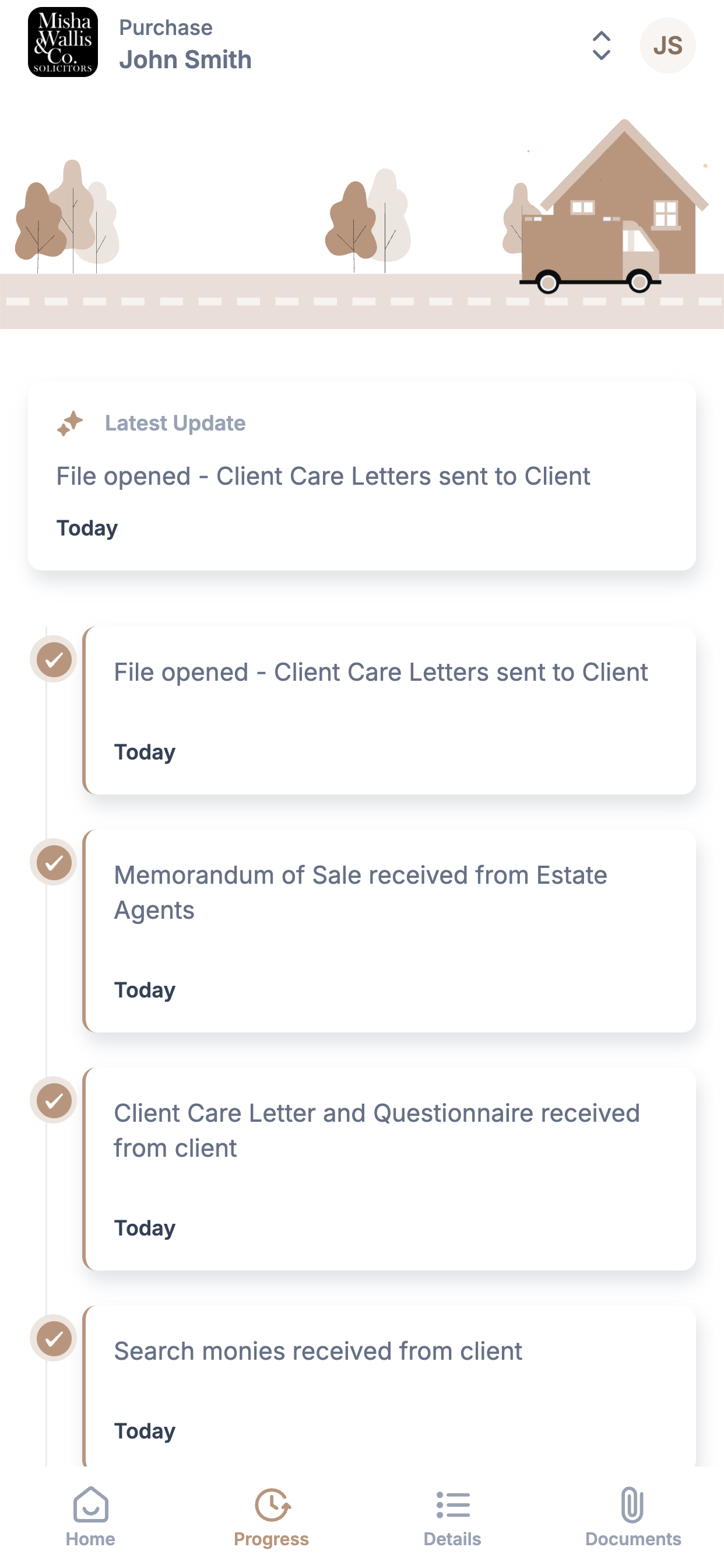Screen dimensions: 724x1568
Task: Open the Home tab icon
Action: tap(91, 1504)
